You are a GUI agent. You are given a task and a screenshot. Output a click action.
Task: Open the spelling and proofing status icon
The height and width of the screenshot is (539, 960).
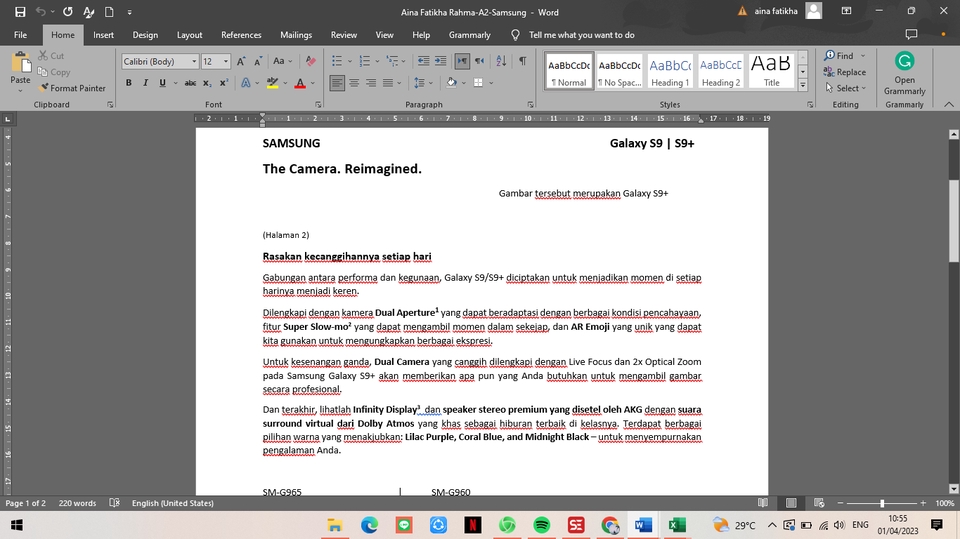tap(114, 503)
